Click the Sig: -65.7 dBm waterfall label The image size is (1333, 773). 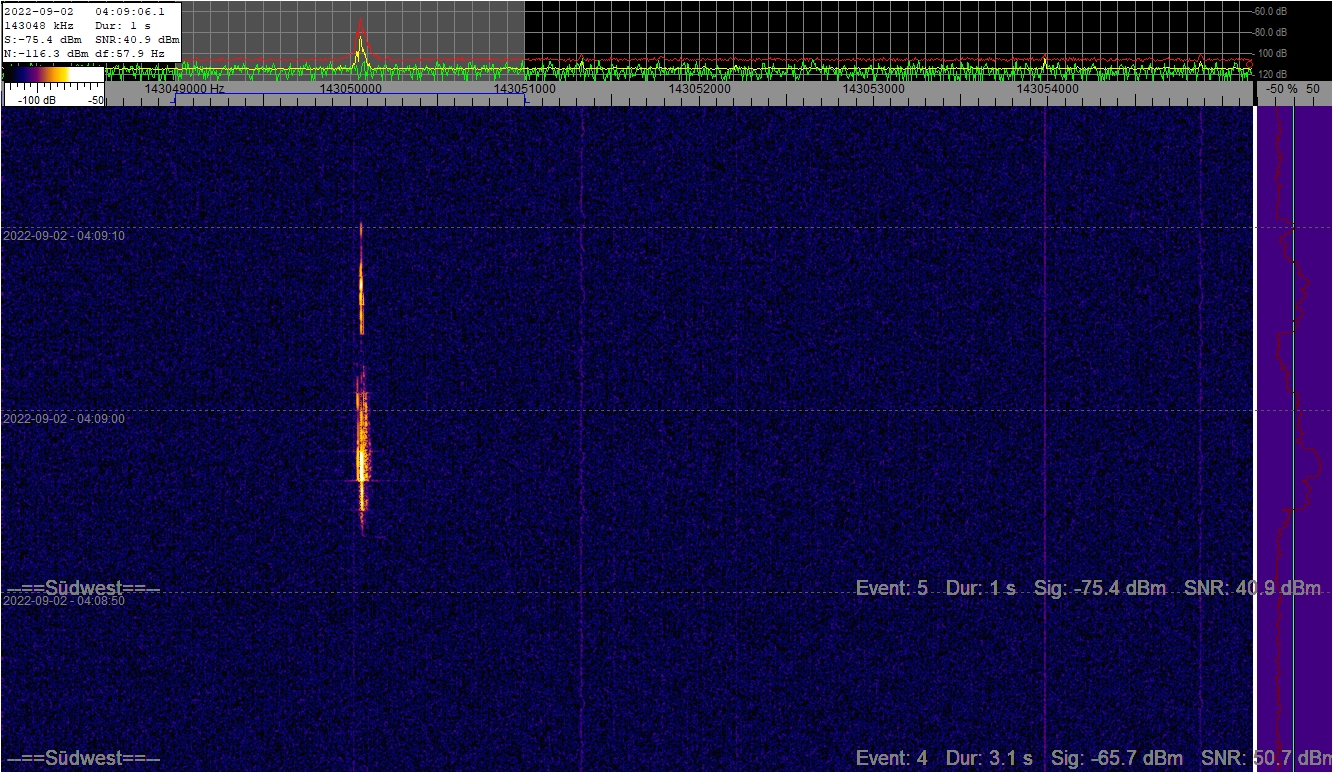[1116, 758]
